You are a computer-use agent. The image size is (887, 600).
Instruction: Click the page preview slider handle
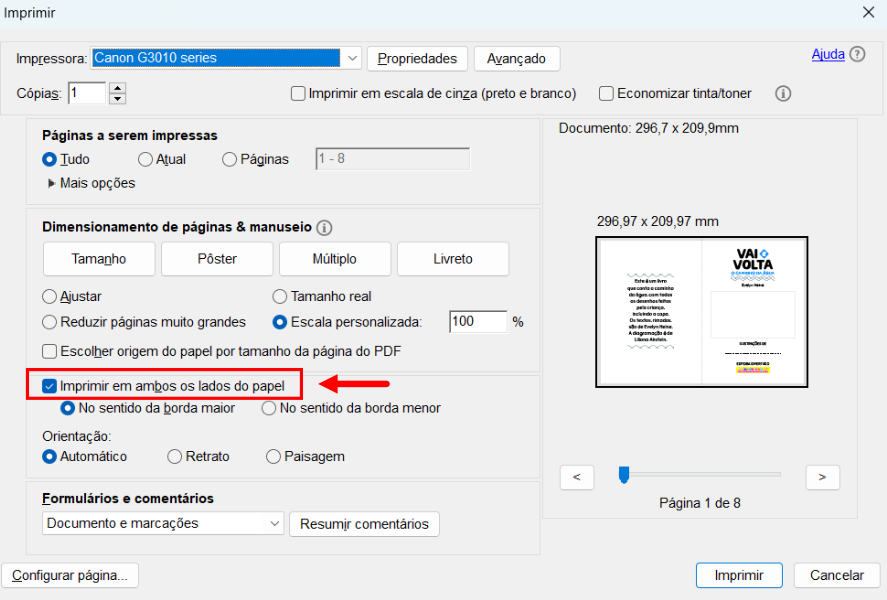pos(624,475)
